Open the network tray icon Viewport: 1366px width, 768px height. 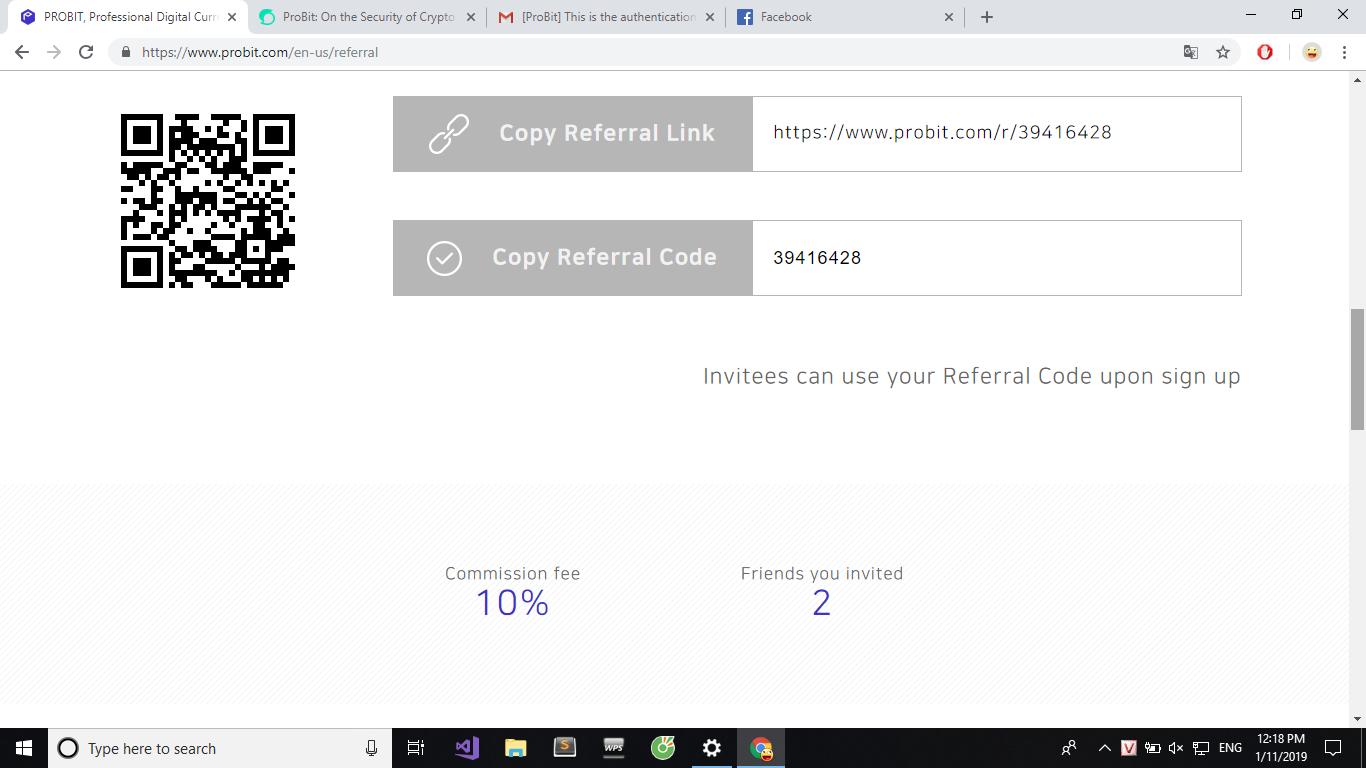[1201, 748]
